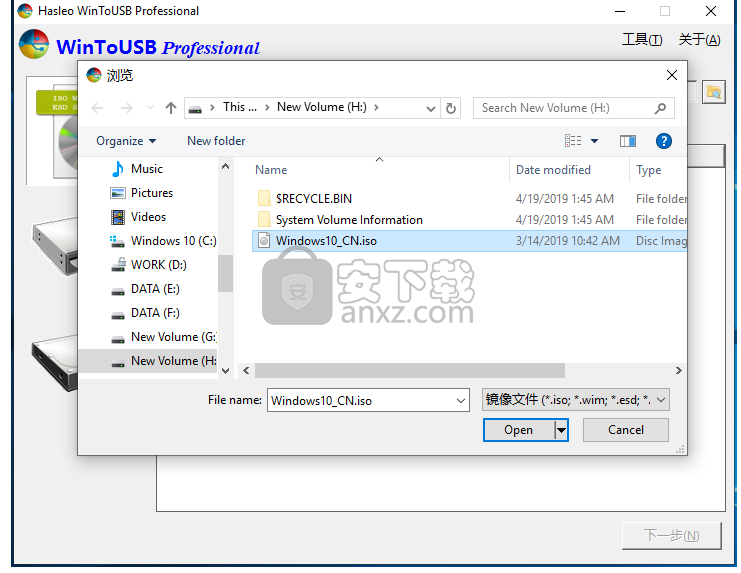Screen dimensions: 741x573
Task: Click sidebar scroll up arrow
Action: tap(225, 166)
